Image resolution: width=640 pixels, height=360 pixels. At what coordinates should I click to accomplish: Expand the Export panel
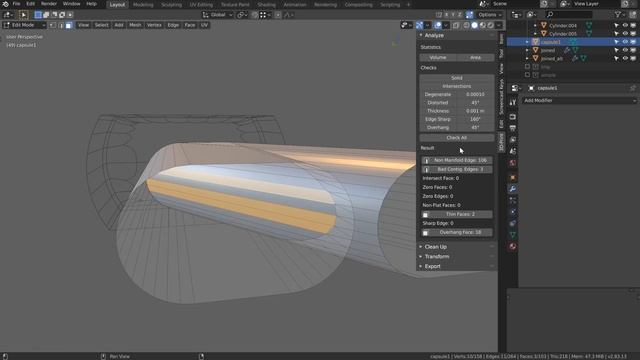pyautogui.click(x=432, y=267)
